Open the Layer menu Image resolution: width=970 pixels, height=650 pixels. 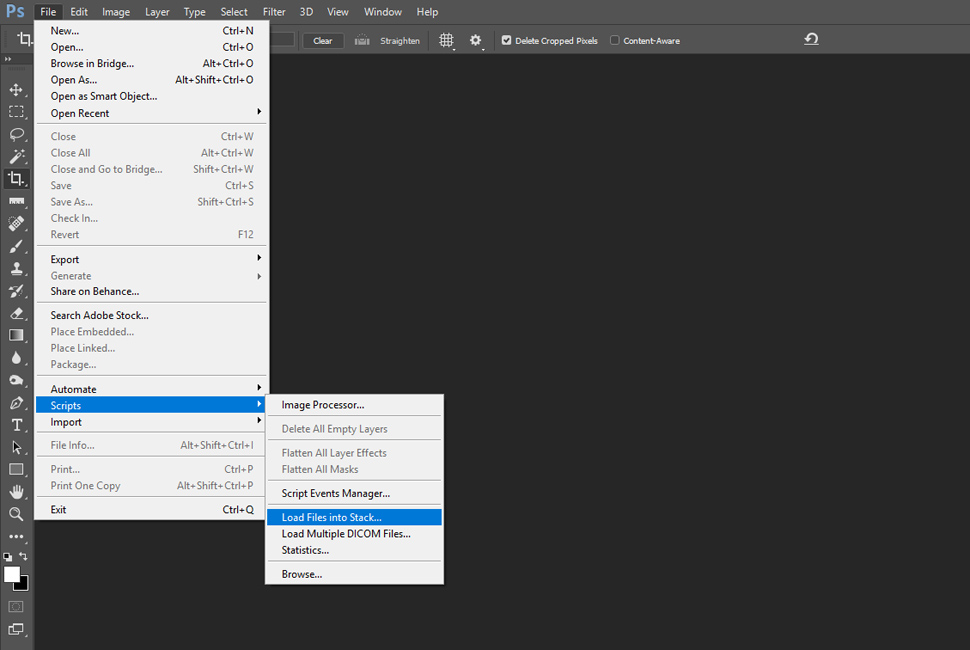coord(157,12)
